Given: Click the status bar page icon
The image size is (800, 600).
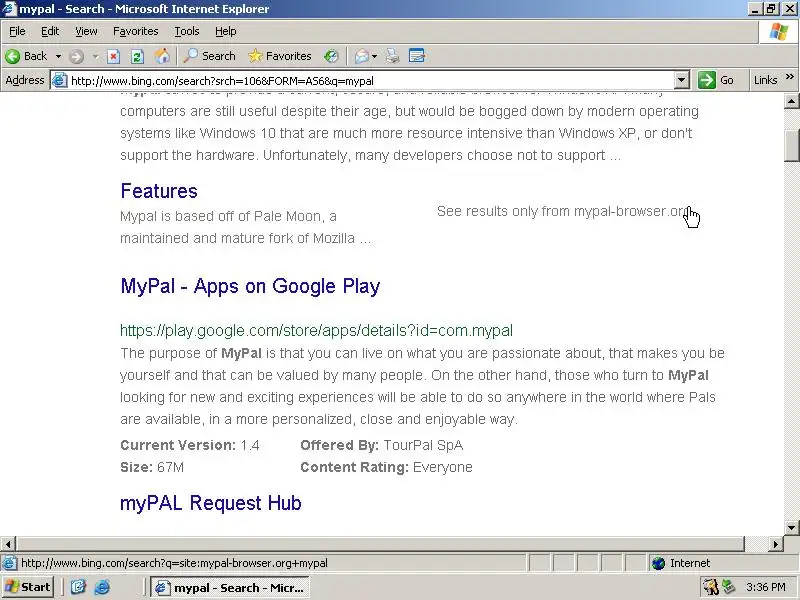Looking at the screenshot, I should (9, 563).
